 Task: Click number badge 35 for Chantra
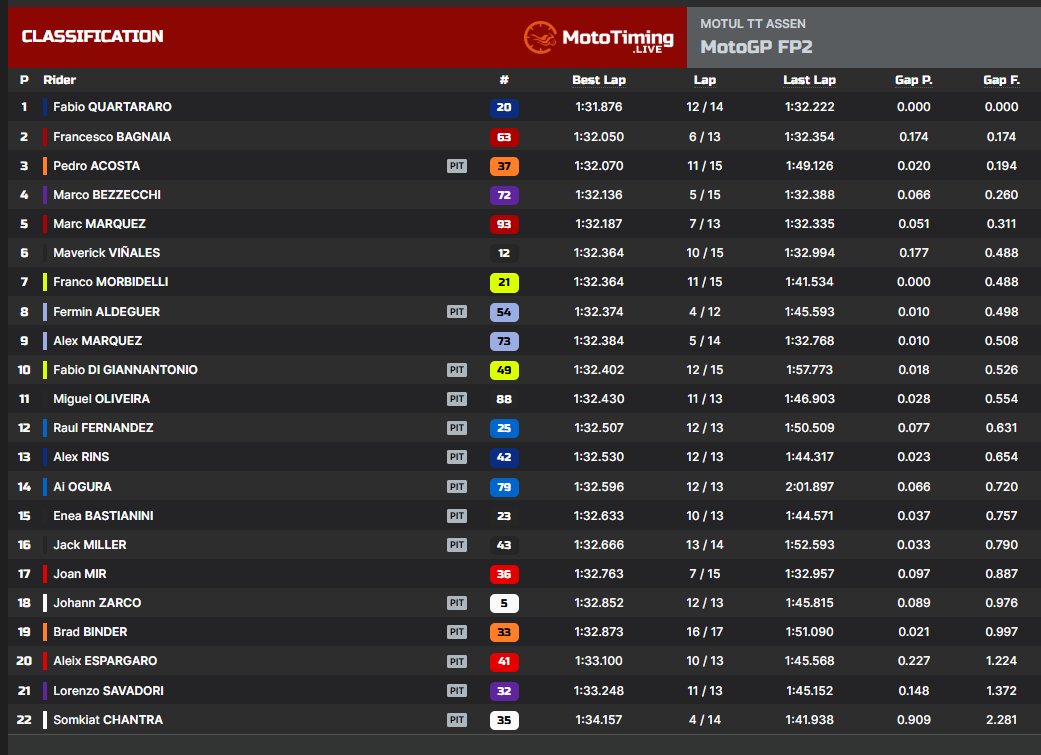[504, 720]
